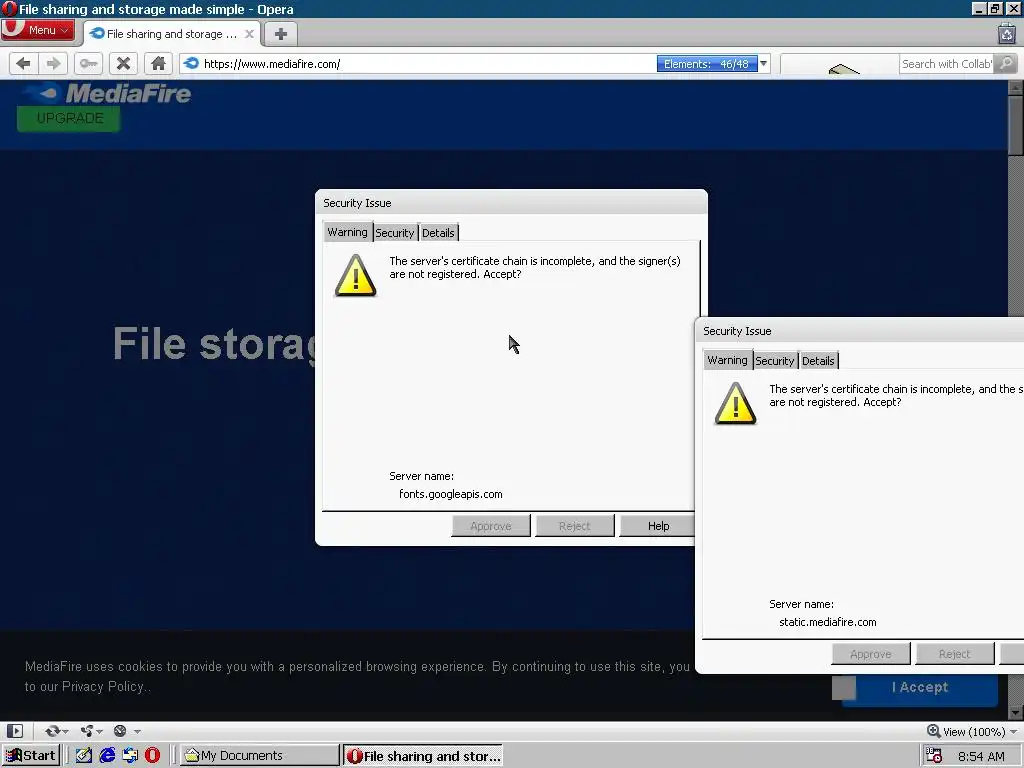Toggle the Opera panel sidebar icon

[x=15, y=731]
